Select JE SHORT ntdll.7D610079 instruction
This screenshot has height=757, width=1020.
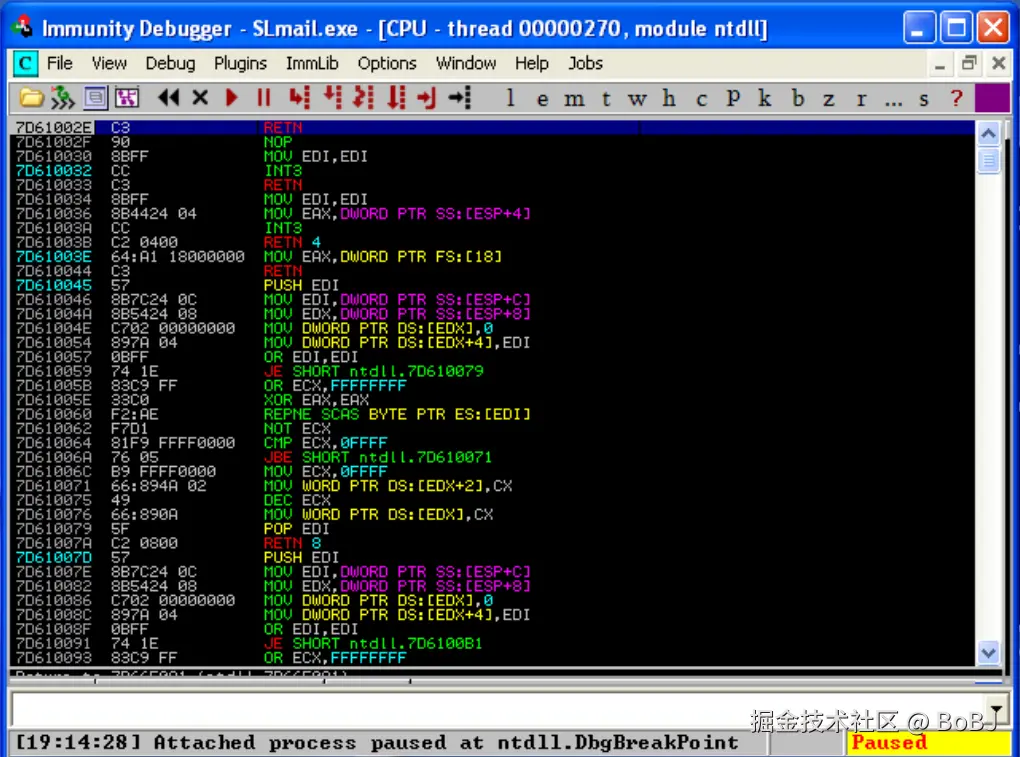point(492,371)
